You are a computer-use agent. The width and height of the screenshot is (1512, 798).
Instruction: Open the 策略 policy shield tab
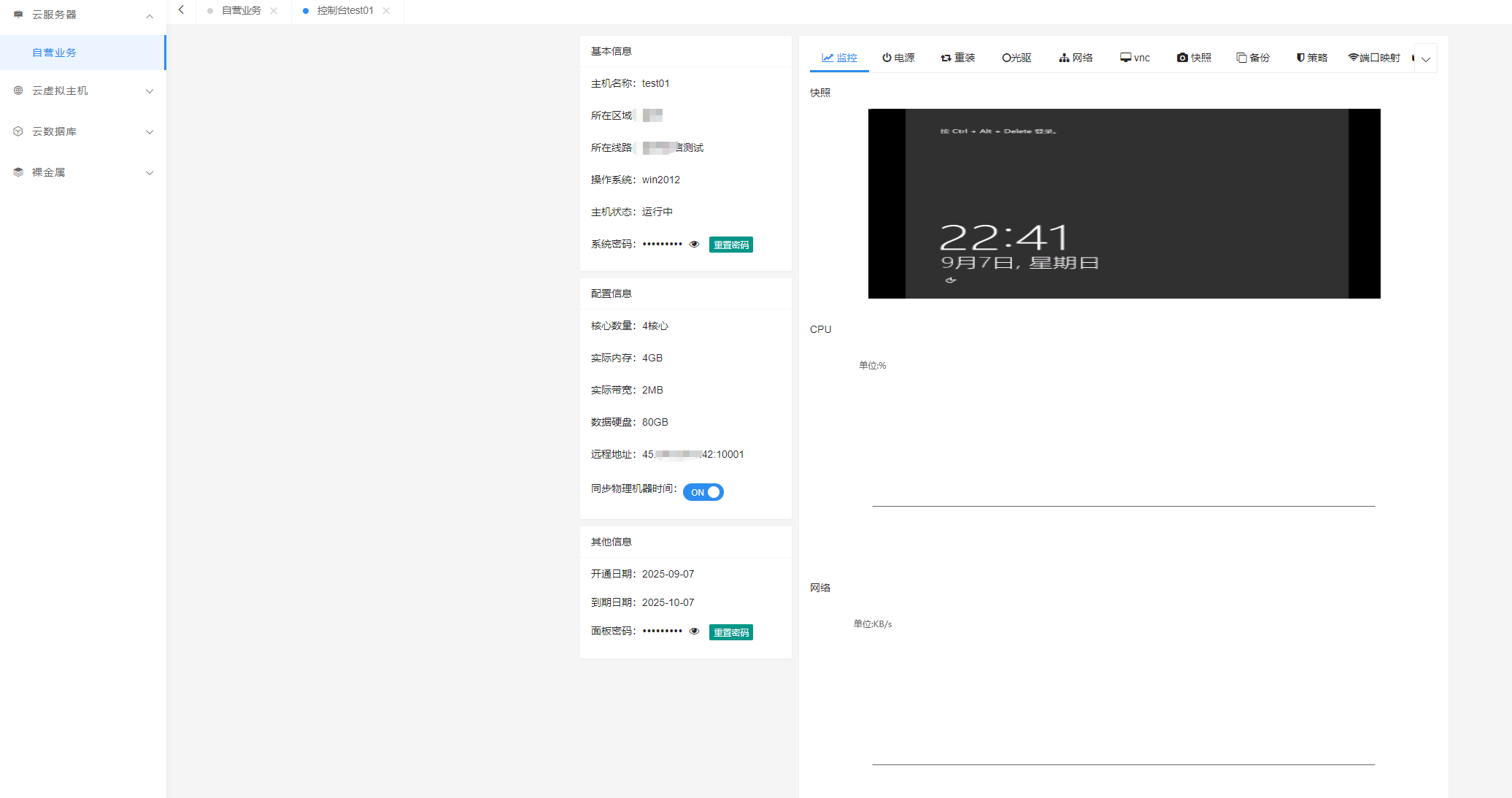(1311, 58)
